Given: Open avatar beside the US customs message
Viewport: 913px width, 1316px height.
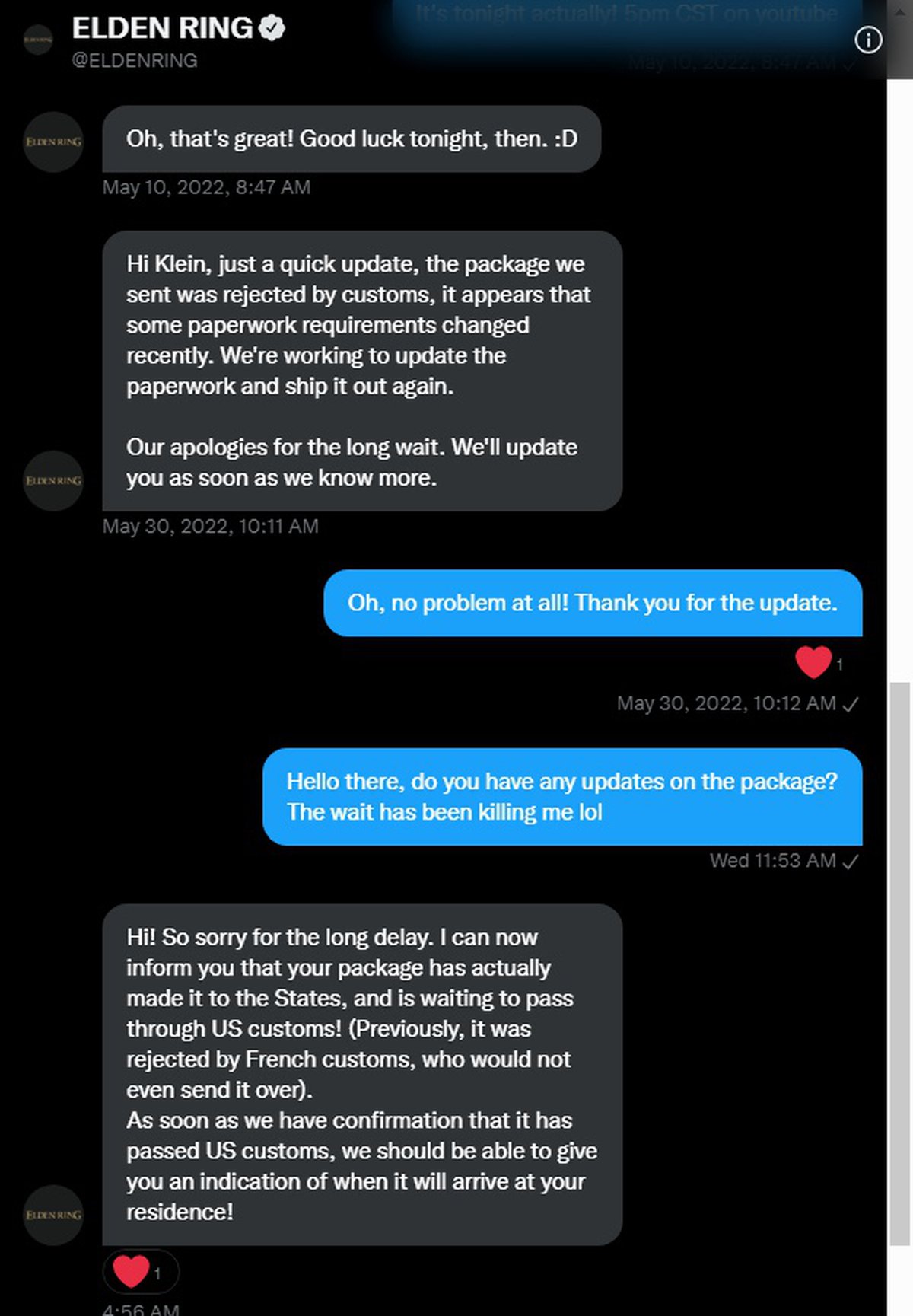Looking at the screenshot, I should pyautogui.click(x=53, y=1215).
